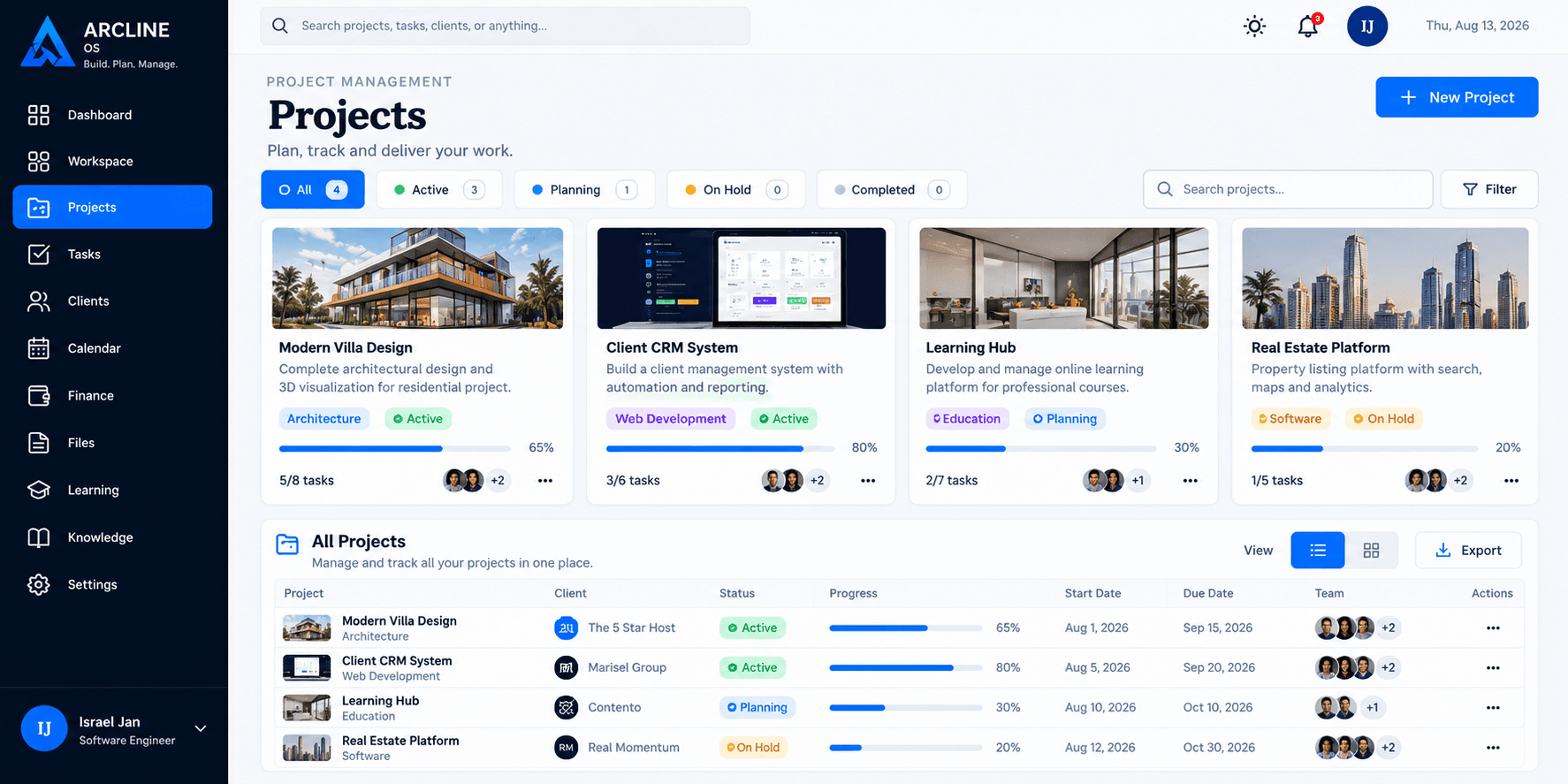This screenshot has height=784, width=1568.
Task: Show Completed projects tab
Action: point(892,189)
